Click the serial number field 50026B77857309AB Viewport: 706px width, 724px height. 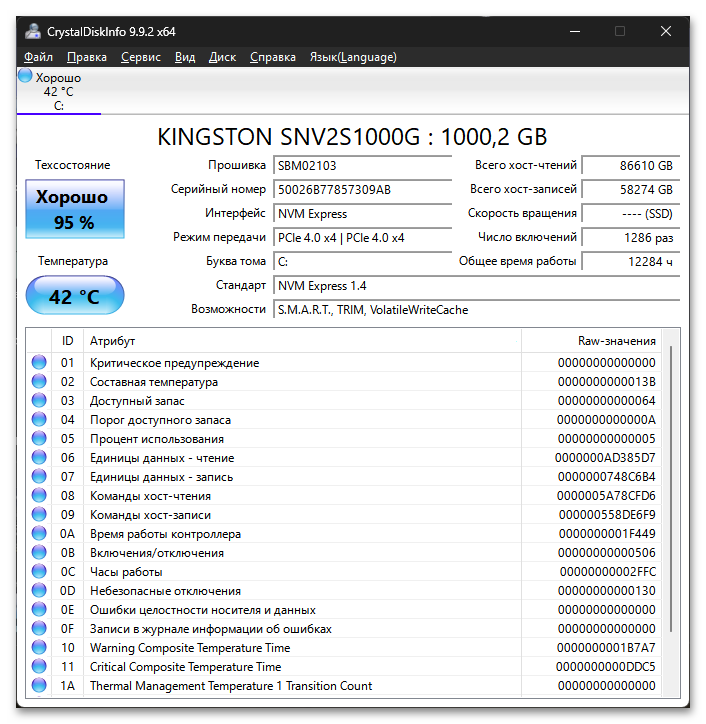362,190
